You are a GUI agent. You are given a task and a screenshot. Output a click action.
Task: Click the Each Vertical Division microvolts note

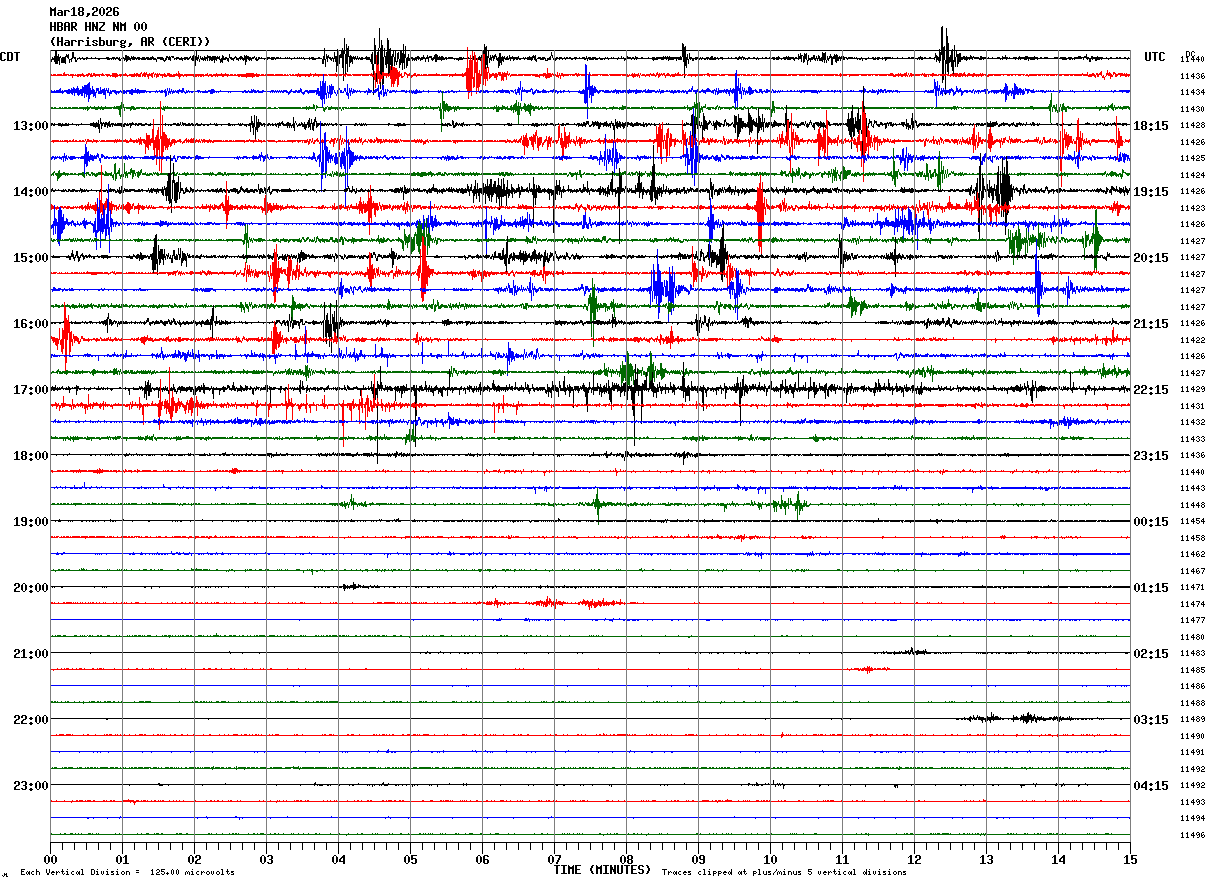[127, 873]
